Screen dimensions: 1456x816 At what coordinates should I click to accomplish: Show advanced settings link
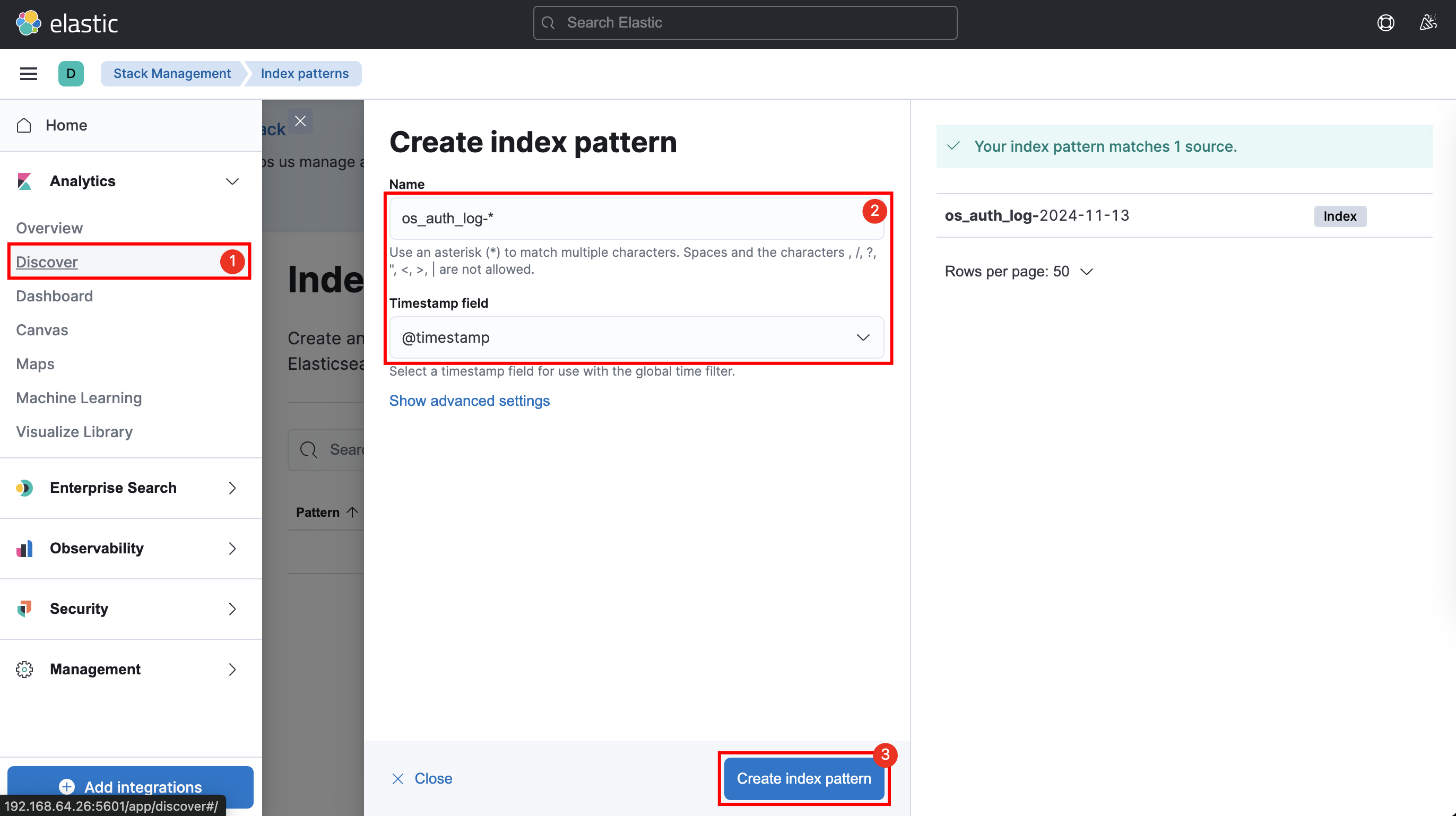point(469,400)
